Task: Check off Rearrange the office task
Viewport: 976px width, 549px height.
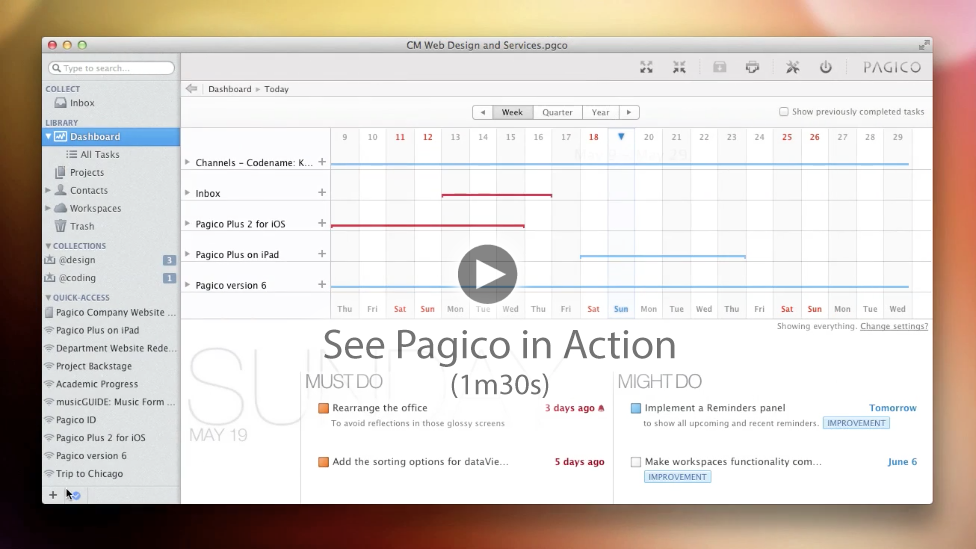Action: (x=323, y=408)
